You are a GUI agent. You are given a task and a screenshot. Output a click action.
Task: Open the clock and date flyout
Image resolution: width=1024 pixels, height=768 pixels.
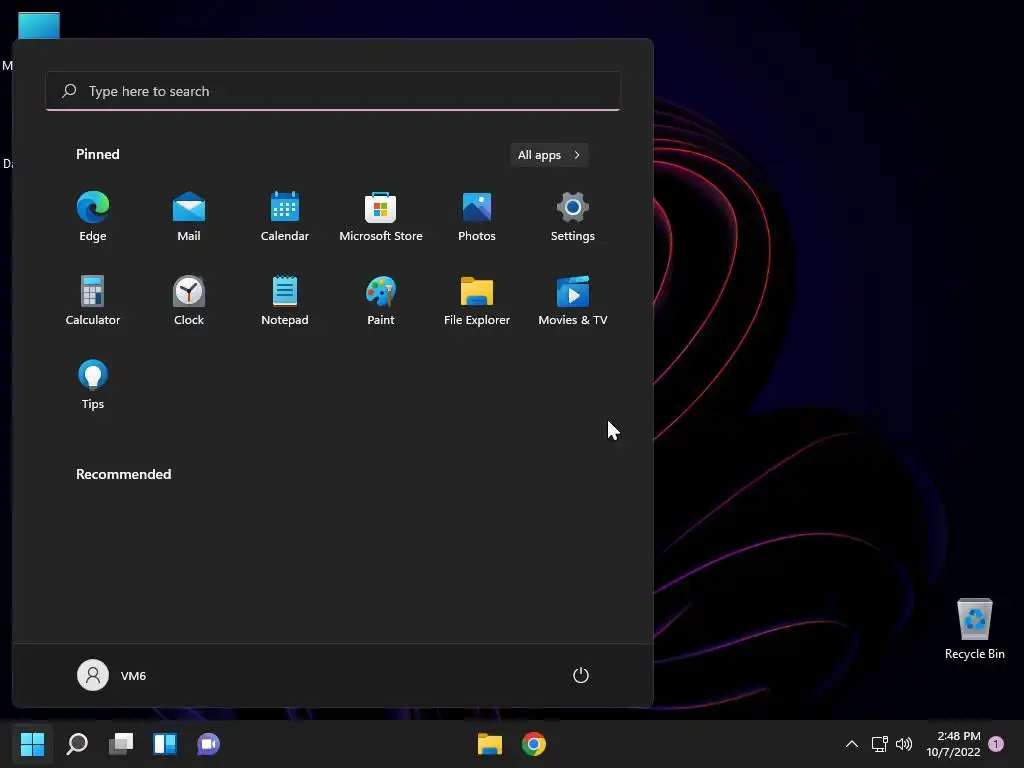click(x=953, y=744)
